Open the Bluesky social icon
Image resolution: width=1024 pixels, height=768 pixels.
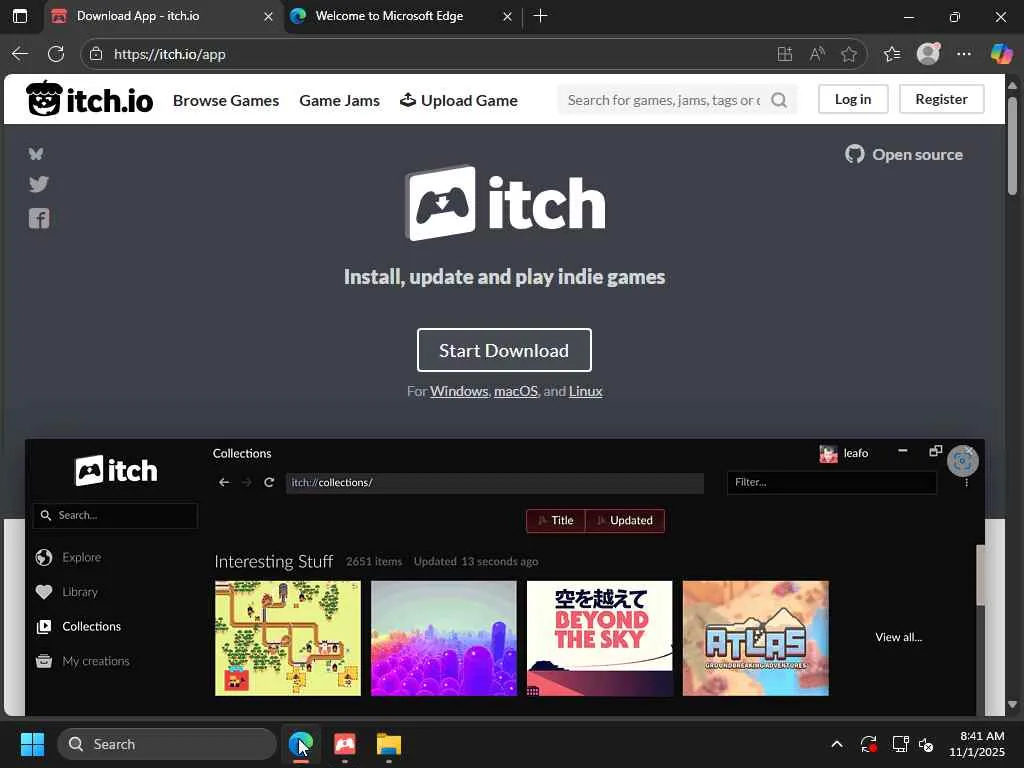pos(36,153)
